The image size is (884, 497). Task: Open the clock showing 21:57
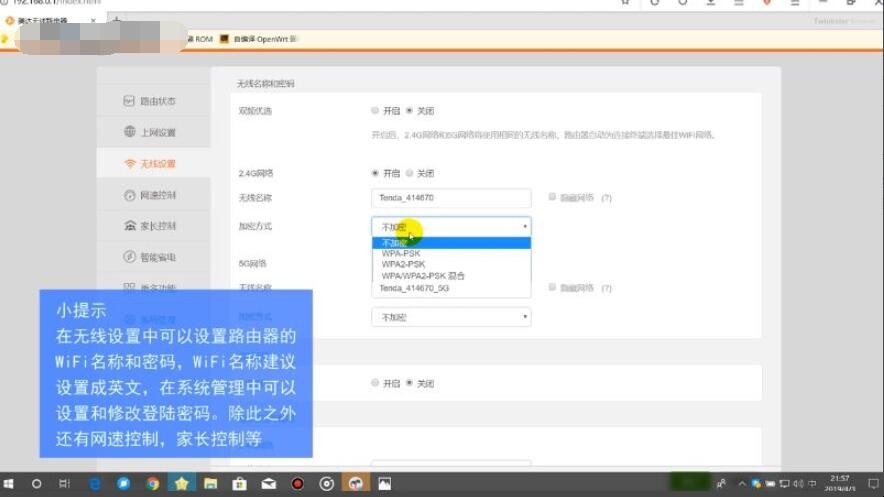[839, 483]
